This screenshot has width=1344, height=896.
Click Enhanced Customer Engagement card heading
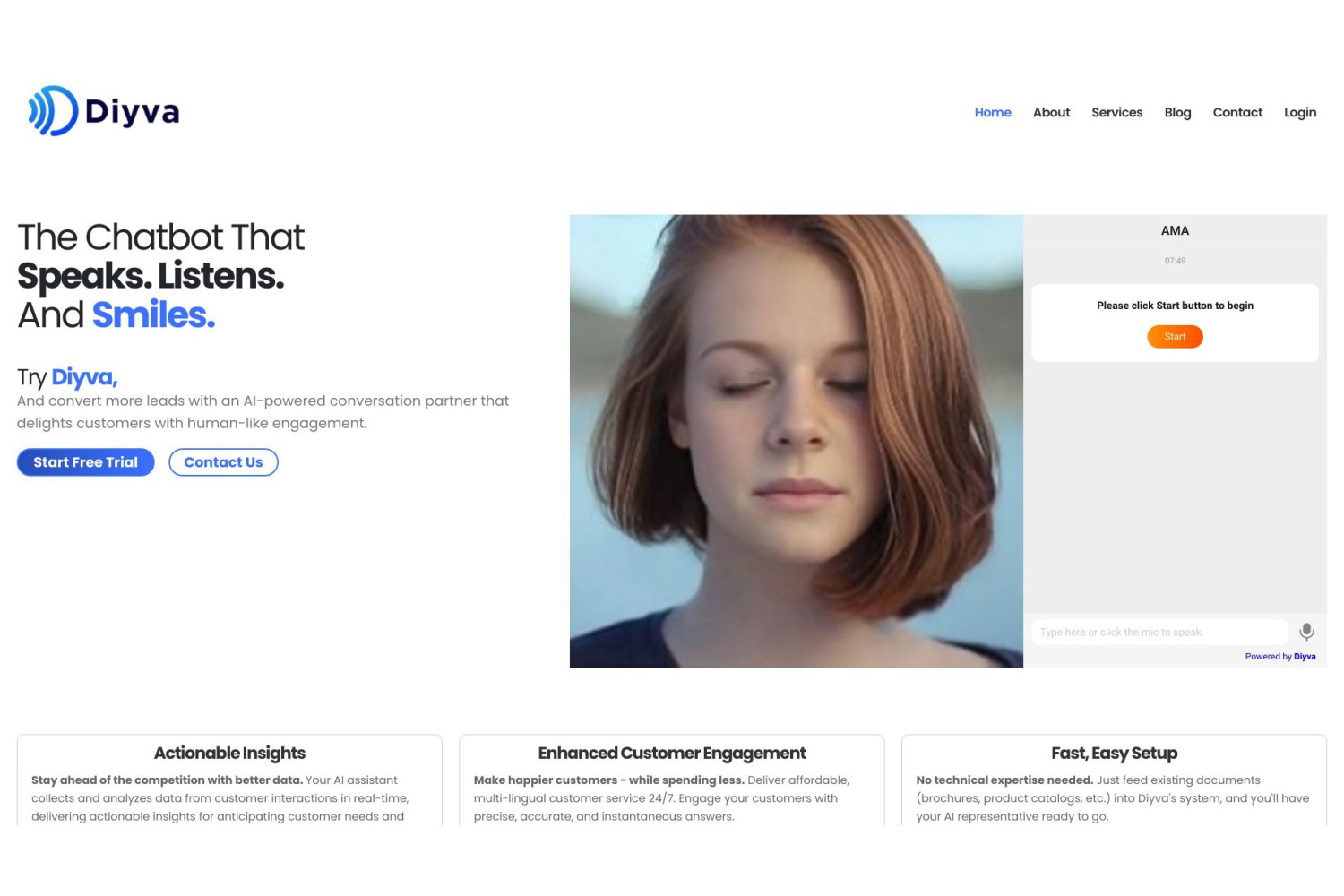pos(672,754)
